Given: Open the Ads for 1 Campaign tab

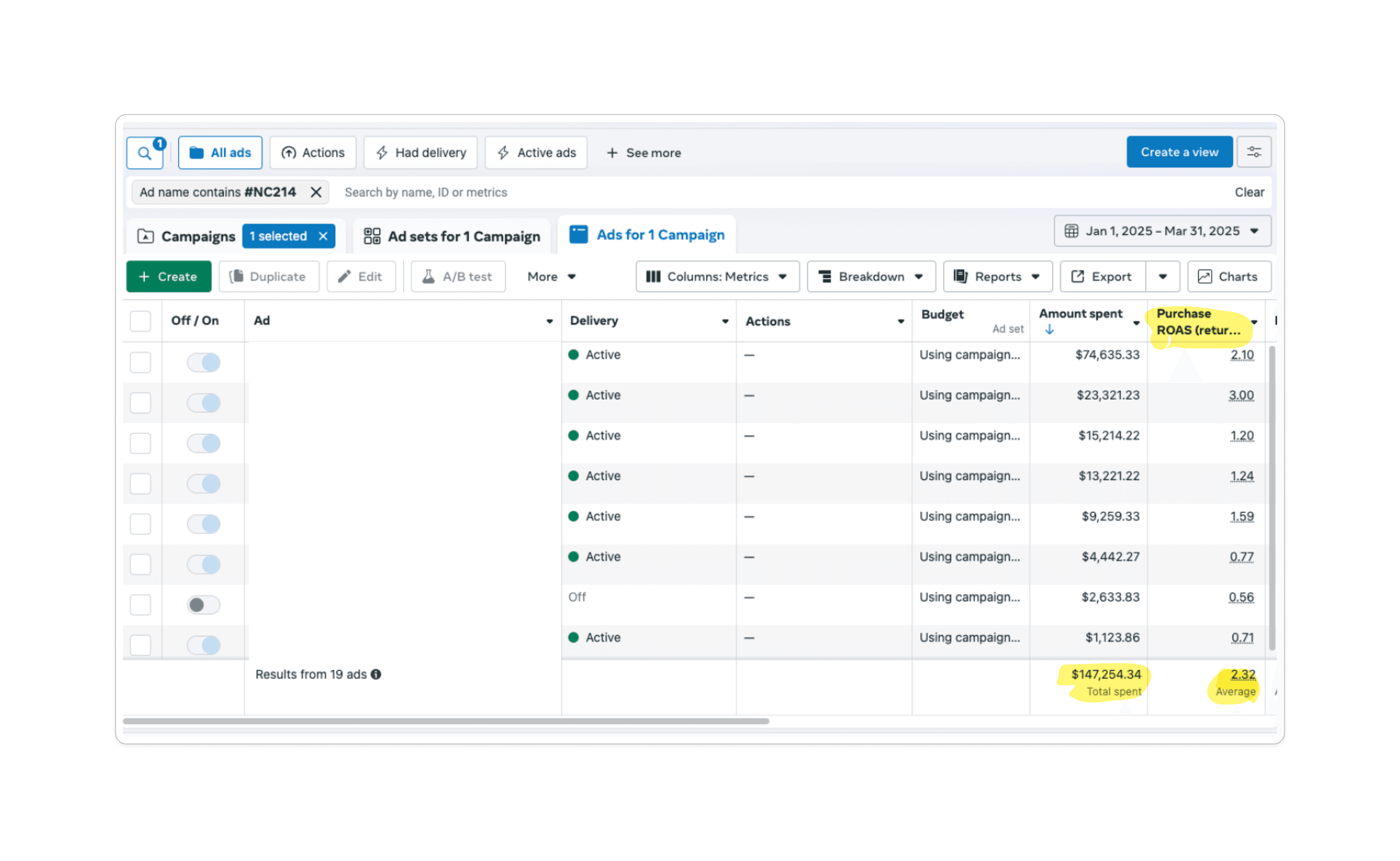Looking at the screenshot, I should (646, 235).
